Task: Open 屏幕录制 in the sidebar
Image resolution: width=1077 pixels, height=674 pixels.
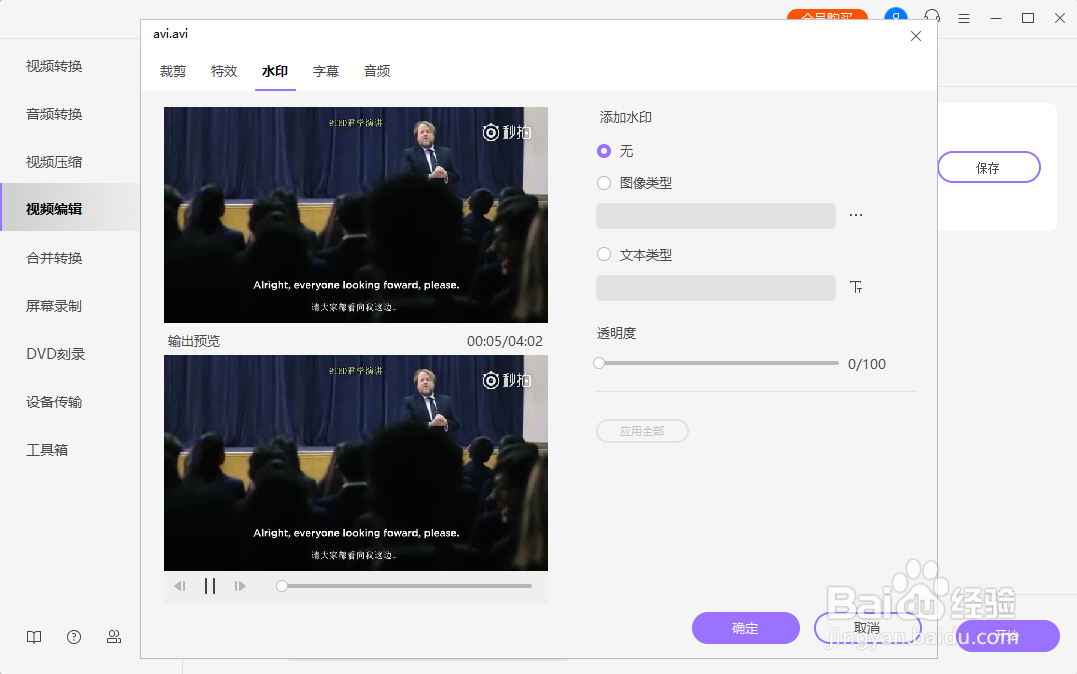Action: click(x=54, y=306)
